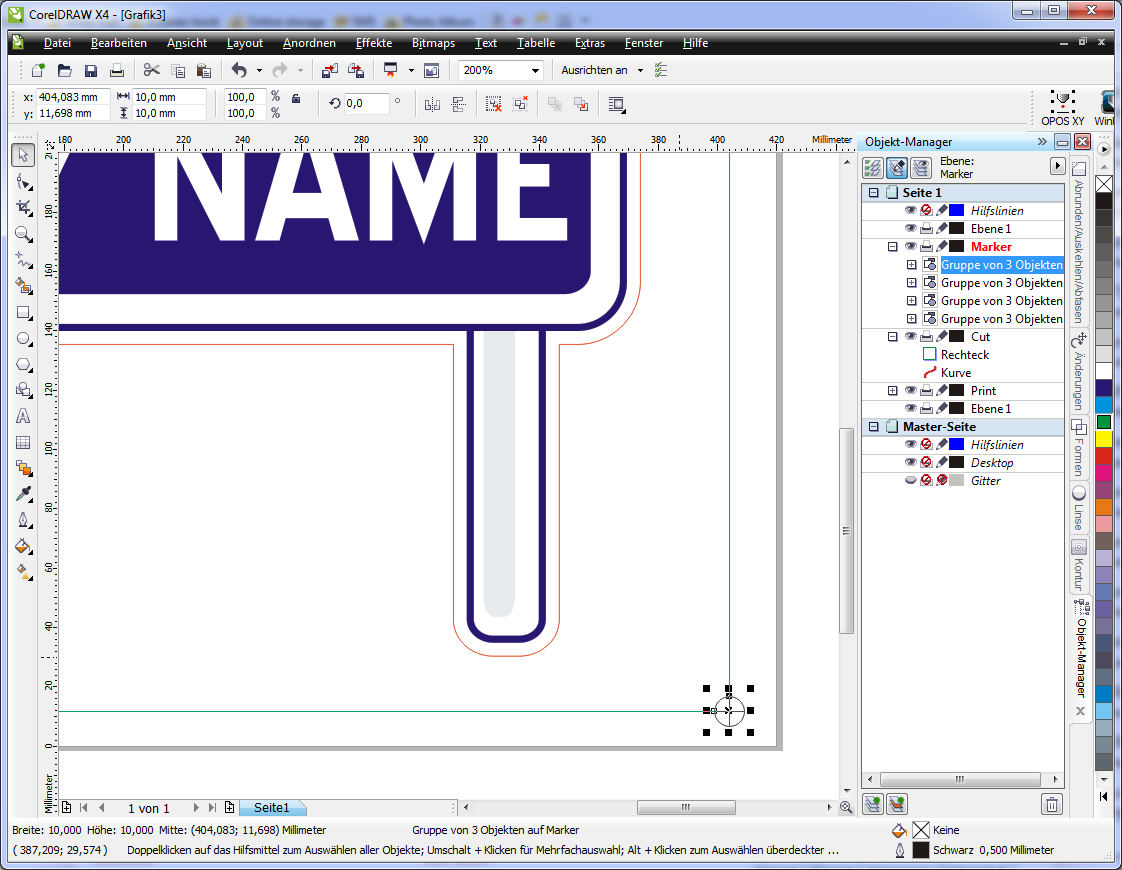
Task: Pick the yellow swatch in color palette
Action: click(x=1104, y=439)
